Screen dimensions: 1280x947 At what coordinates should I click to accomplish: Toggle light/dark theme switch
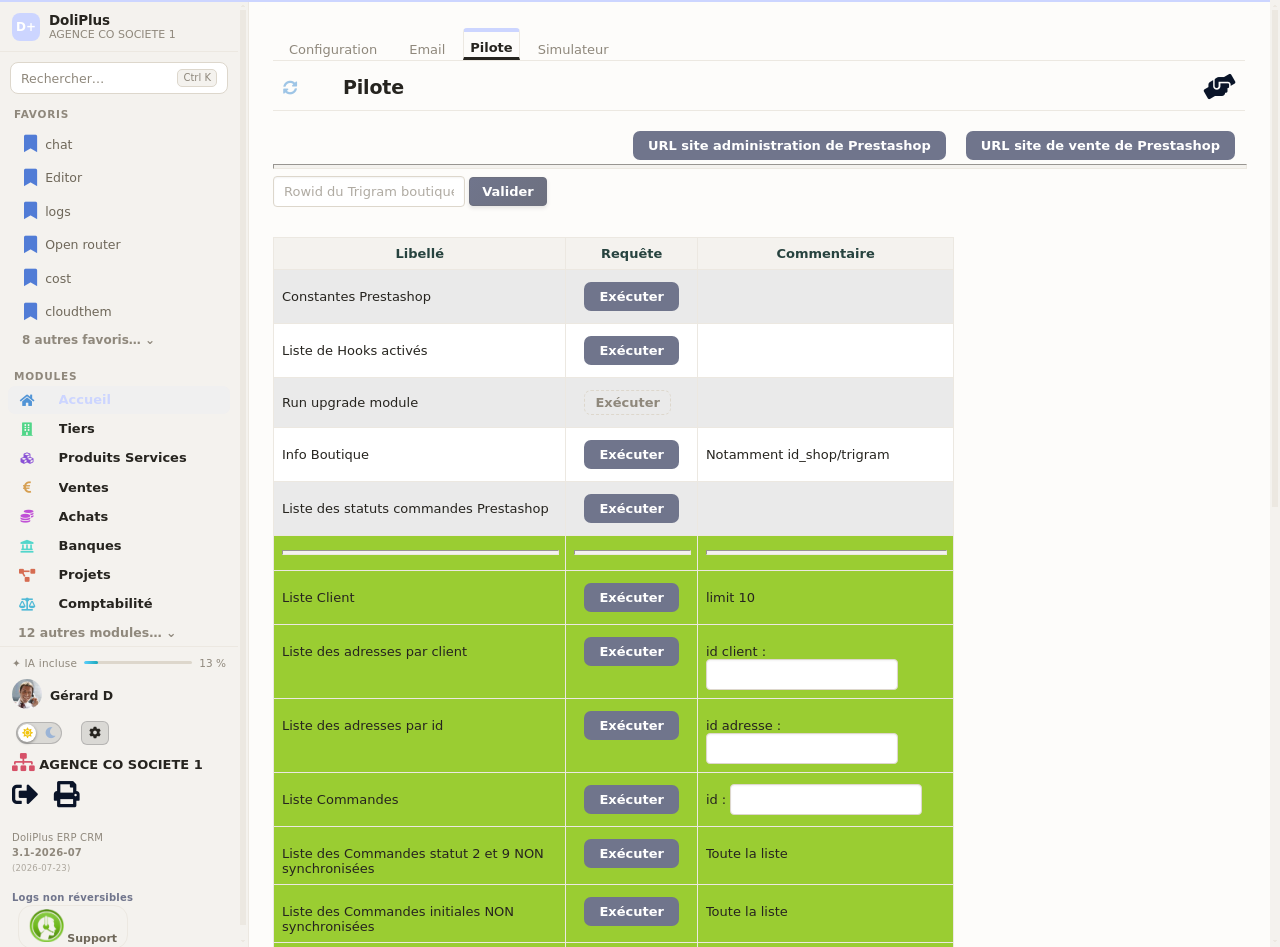39,733
